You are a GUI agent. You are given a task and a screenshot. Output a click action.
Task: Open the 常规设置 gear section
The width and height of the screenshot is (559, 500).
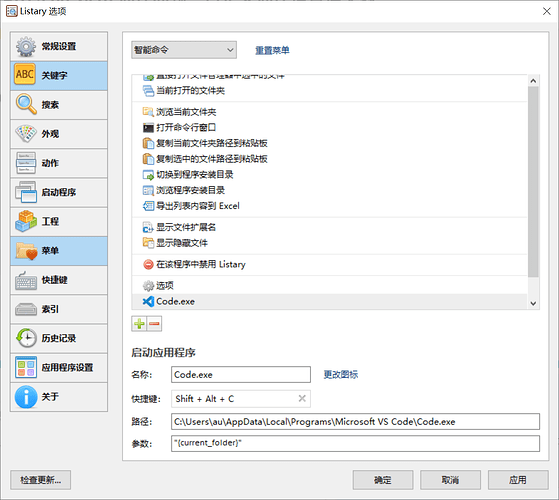[59, 46]
